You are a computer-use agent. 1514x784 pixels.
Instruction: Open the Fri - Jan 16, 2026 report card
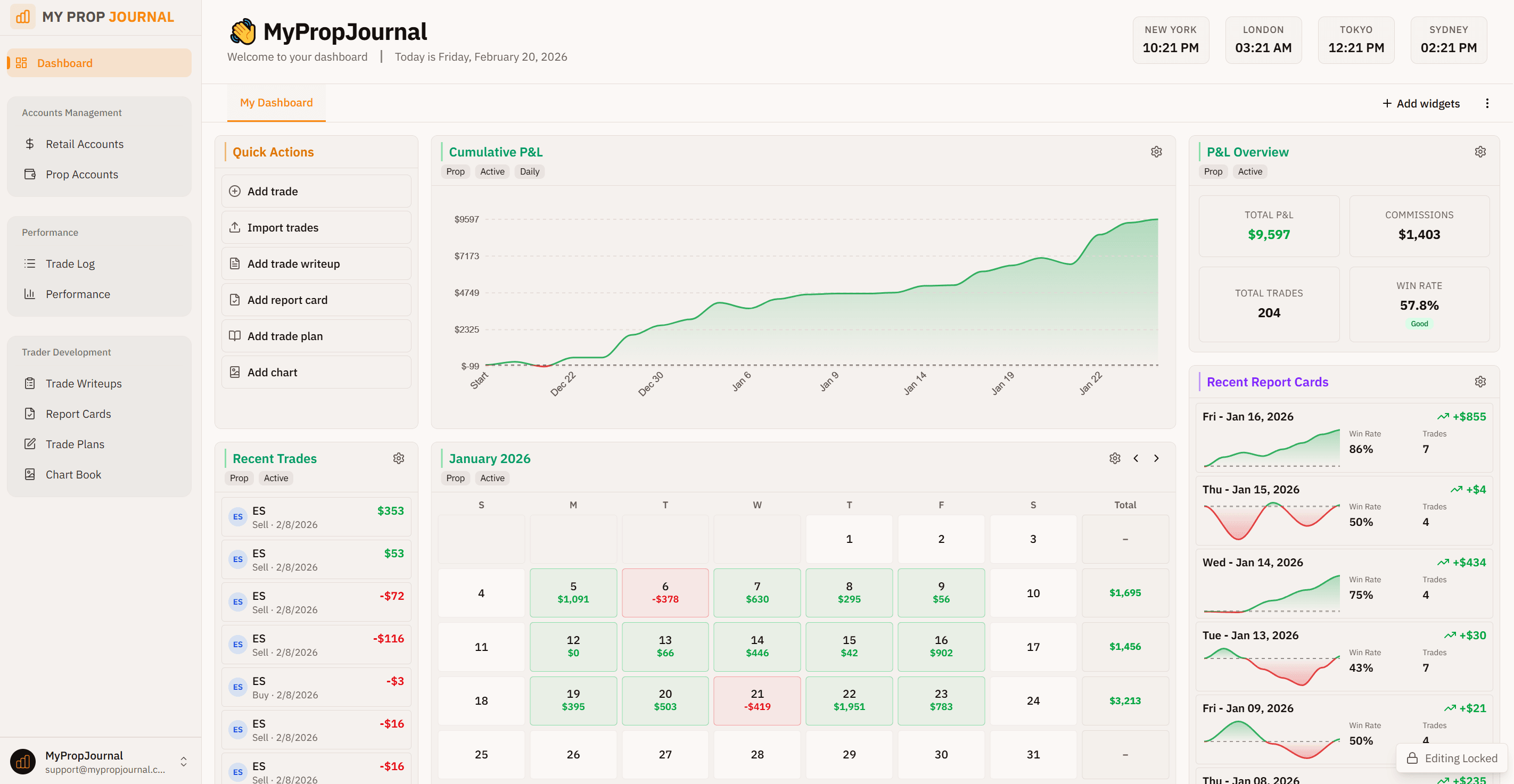coord(1344,438)
